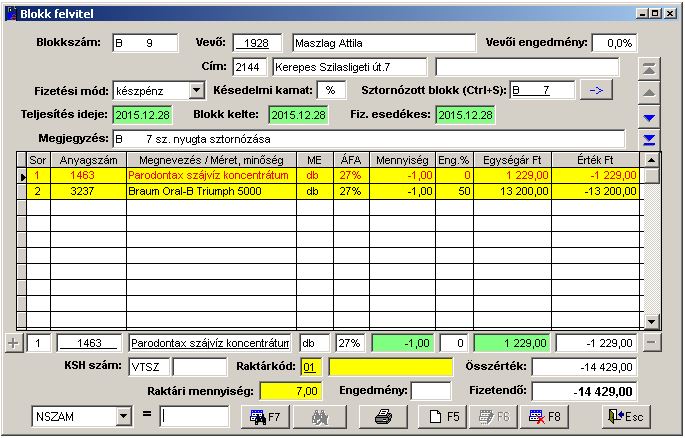
Task: Click the search value field after equals
Action: [194, 417]
